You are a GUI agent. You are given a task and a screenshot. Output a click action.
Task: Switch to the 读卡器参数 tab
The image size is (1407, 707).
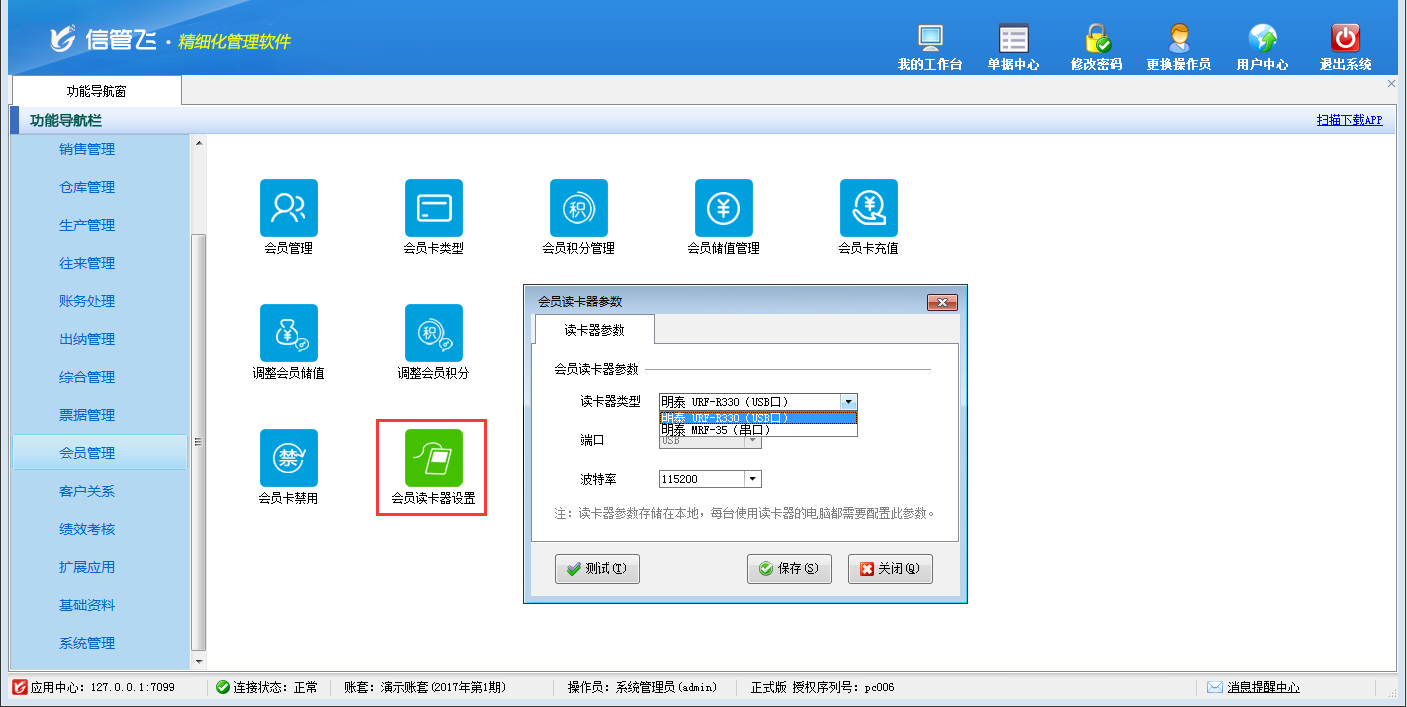coord(594,330)
